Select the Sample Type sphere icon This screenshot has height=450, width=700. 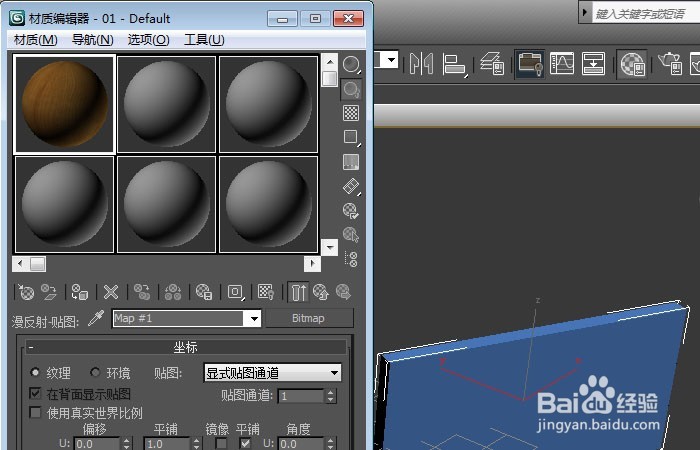coord(351,65)
